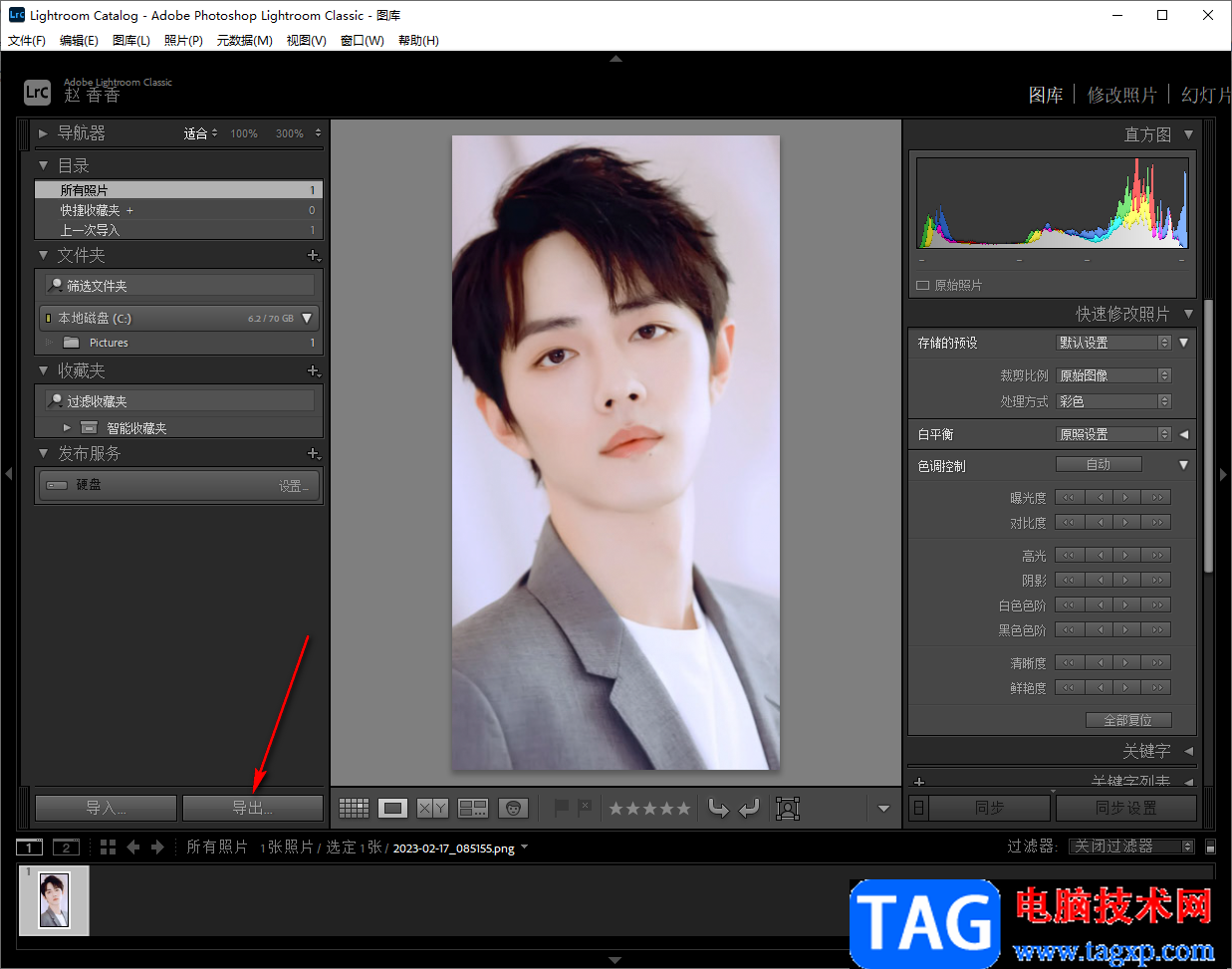Viewport: 1232px width, 969px height.
Task: Select photo thumbnail in filmstrip
Action: tap(54, 900)
